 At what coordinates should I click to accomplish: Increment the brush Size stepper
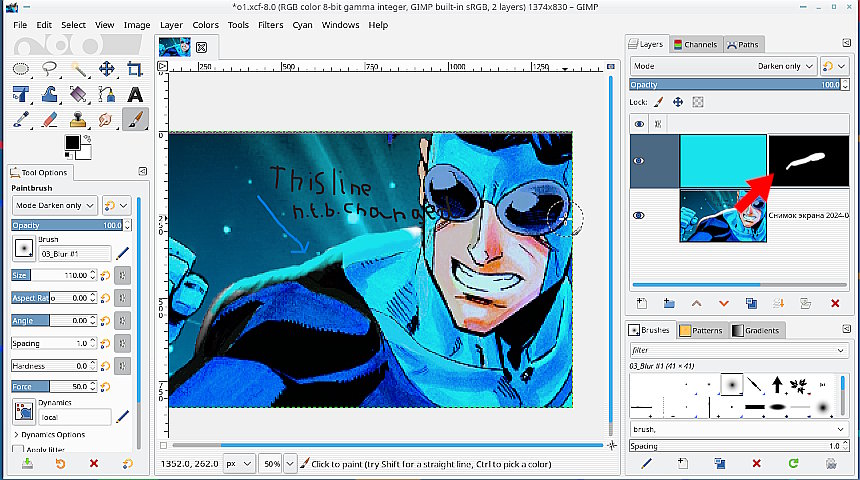(x=93, y=273)
